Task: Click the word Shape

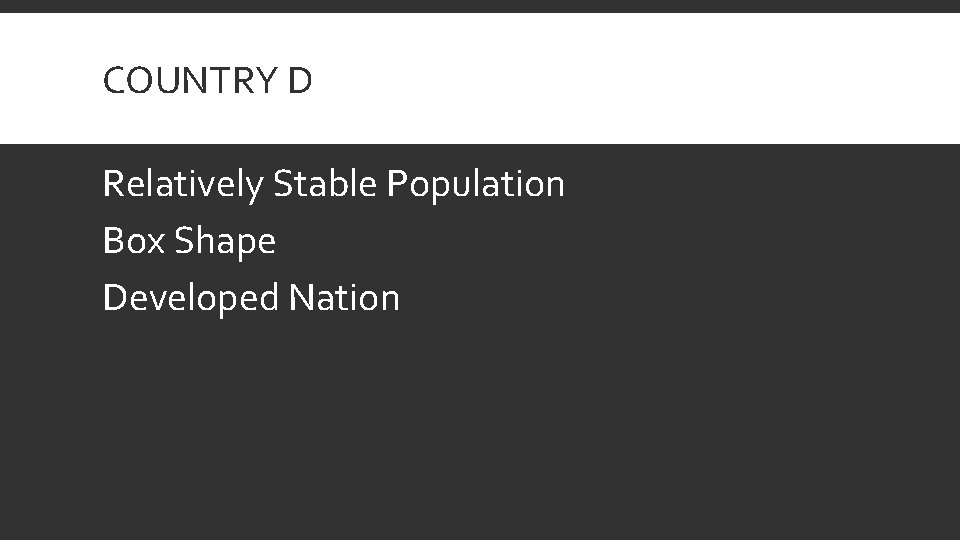Action: pyautogui.click(x=225, y=241)
